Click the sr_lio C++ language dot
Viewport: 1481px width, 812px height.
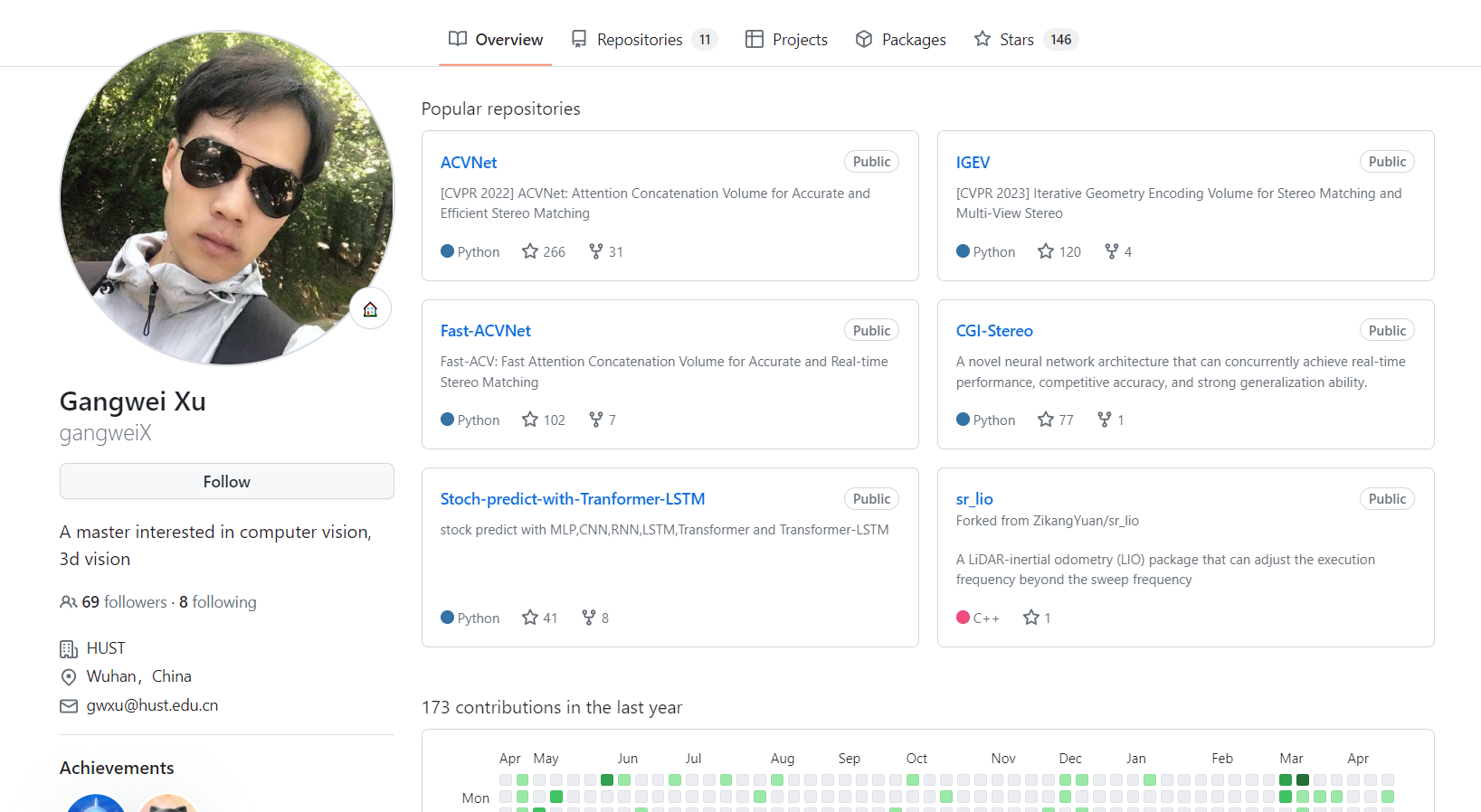click(x=963, y=618)
